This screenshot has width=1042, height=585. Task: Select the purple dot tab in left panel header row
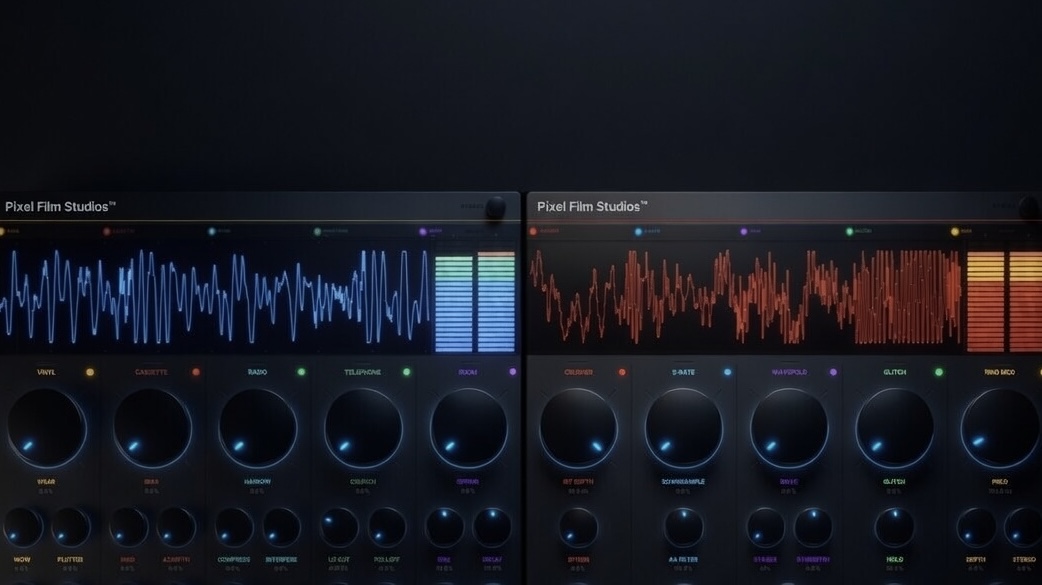(423, 231)
